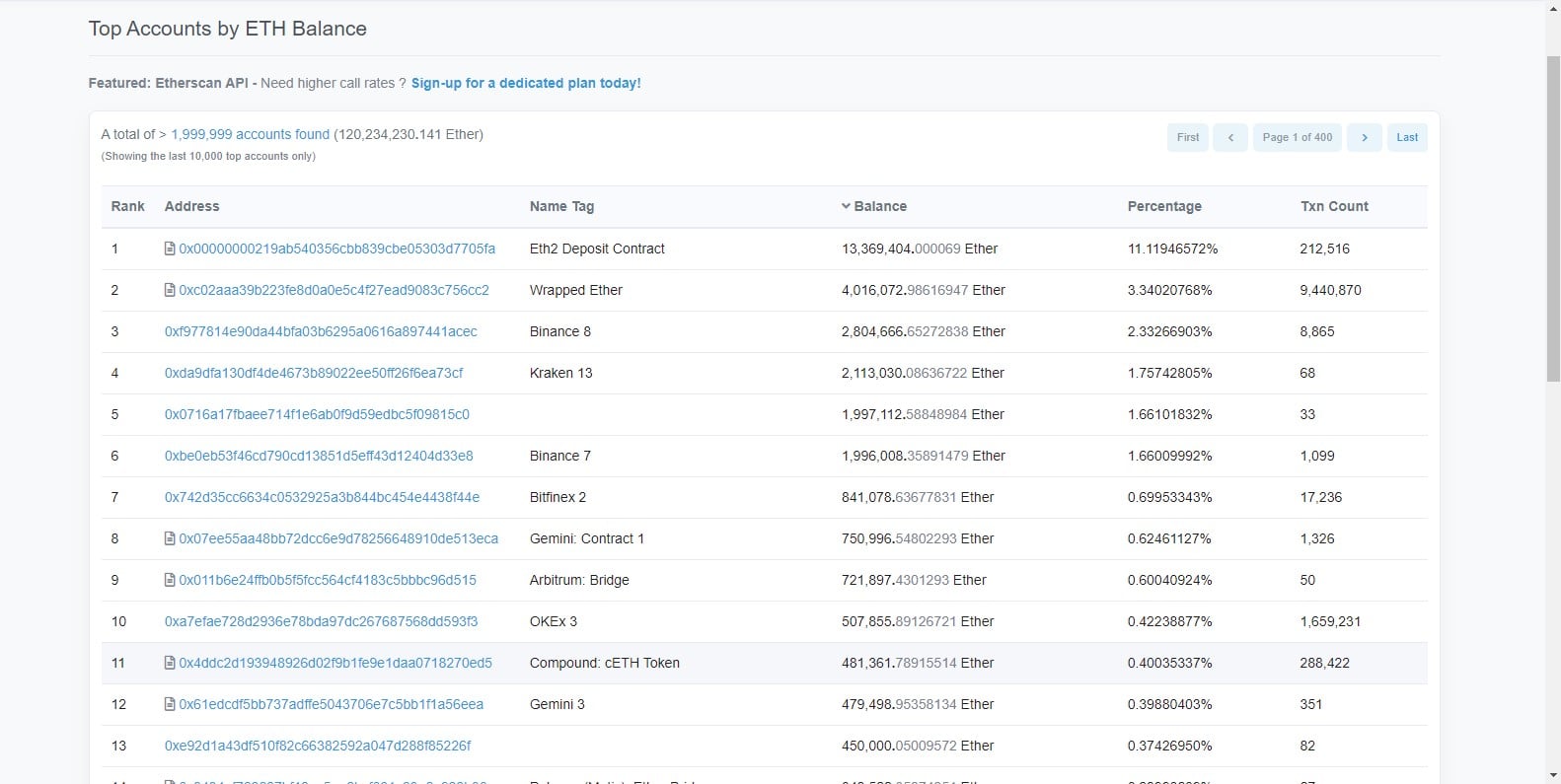Click contract icon by Compound: cETH Token address
Image resolution: width=1561 pixels, height=784 pixels.
point(170,663)
